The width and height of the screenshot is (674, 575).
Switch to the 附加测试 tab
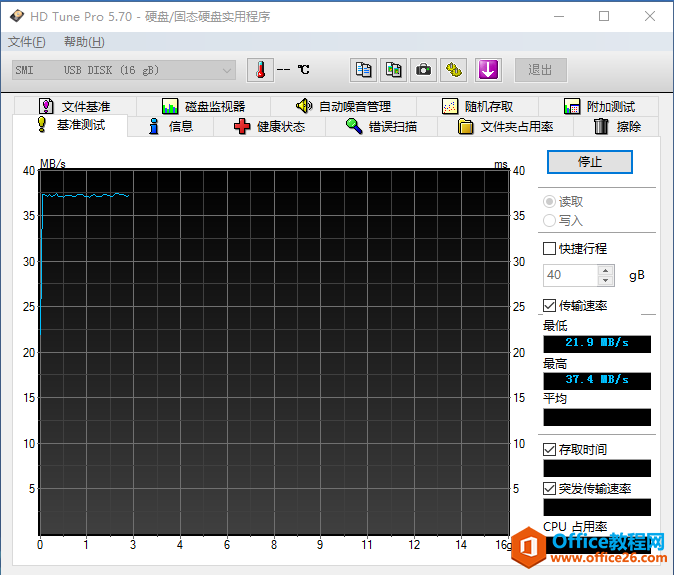pos(599,106)
